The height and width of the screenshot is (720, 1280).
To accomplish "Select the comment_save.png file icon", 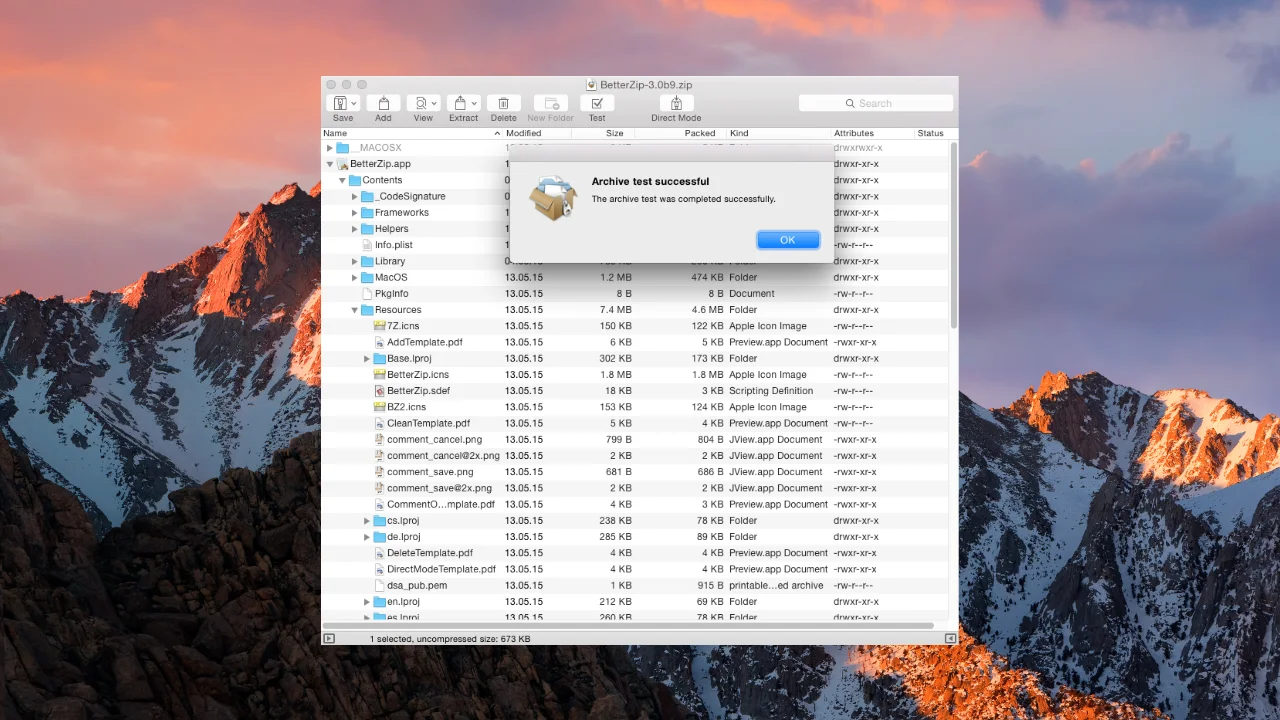I will 379,472.
